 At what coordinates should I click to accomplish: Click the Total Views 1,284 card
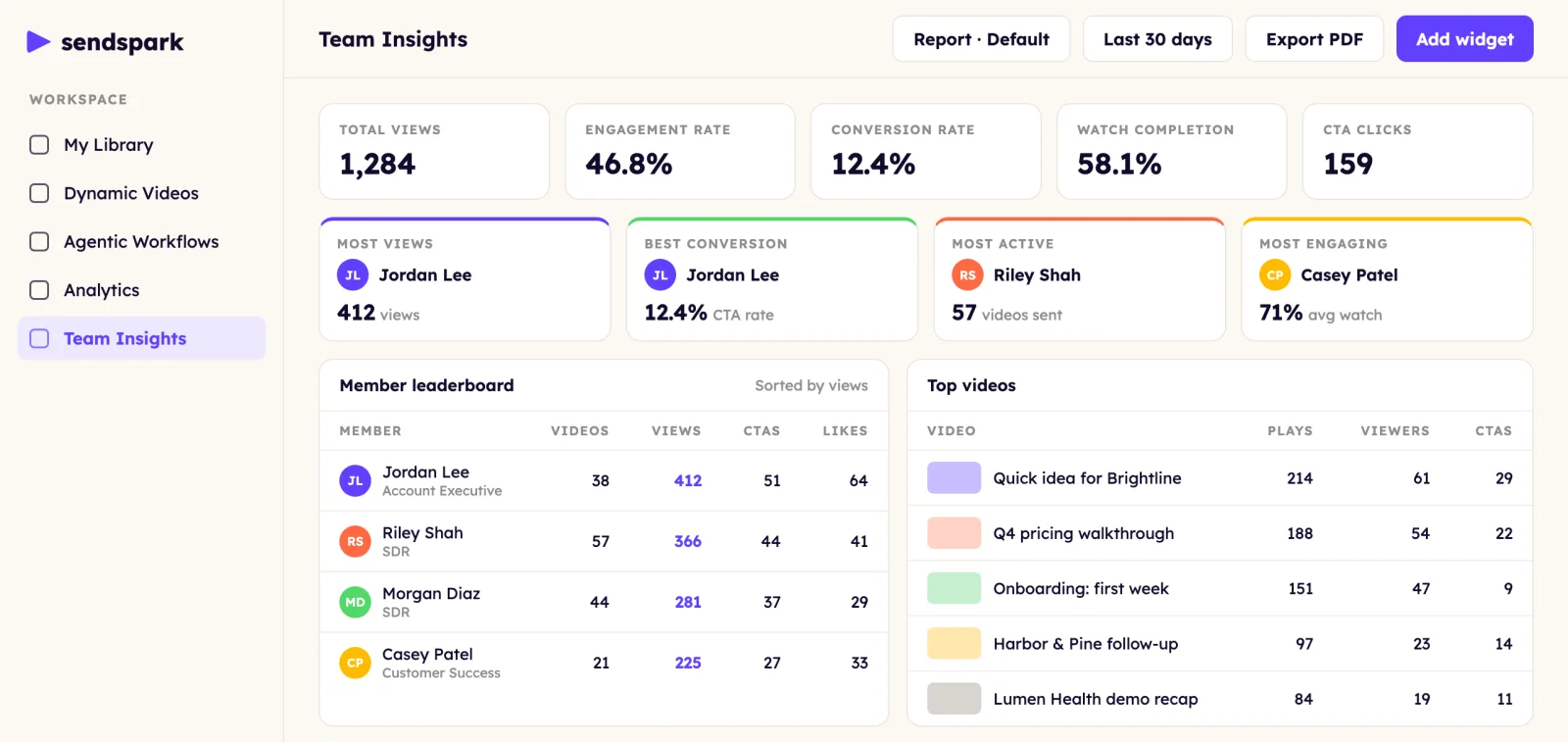pos(434,152)
